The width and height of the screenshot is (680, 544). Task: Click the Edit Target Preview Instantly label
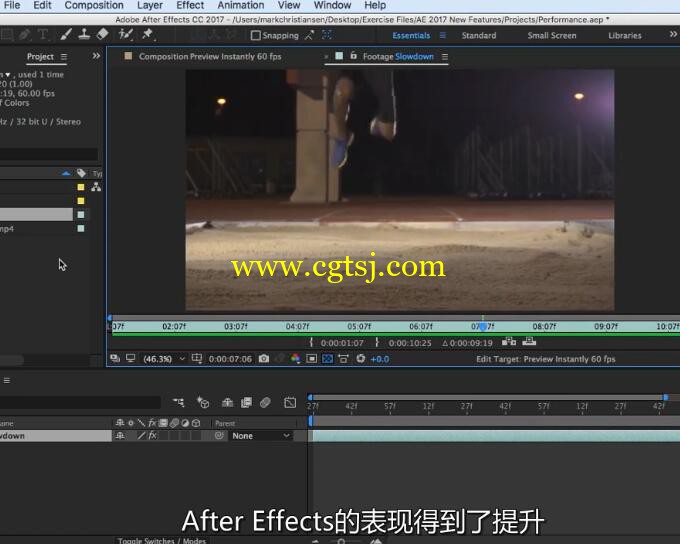coord(546,359)
